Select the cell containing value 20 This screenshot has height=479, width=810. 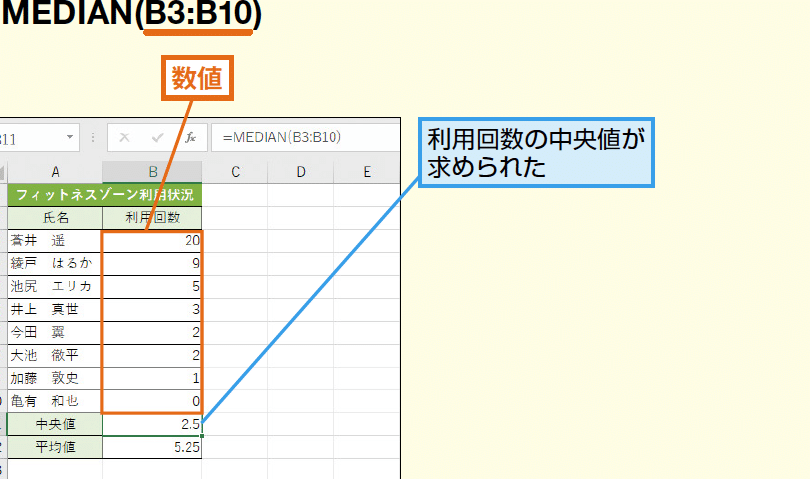click(152, 241)
